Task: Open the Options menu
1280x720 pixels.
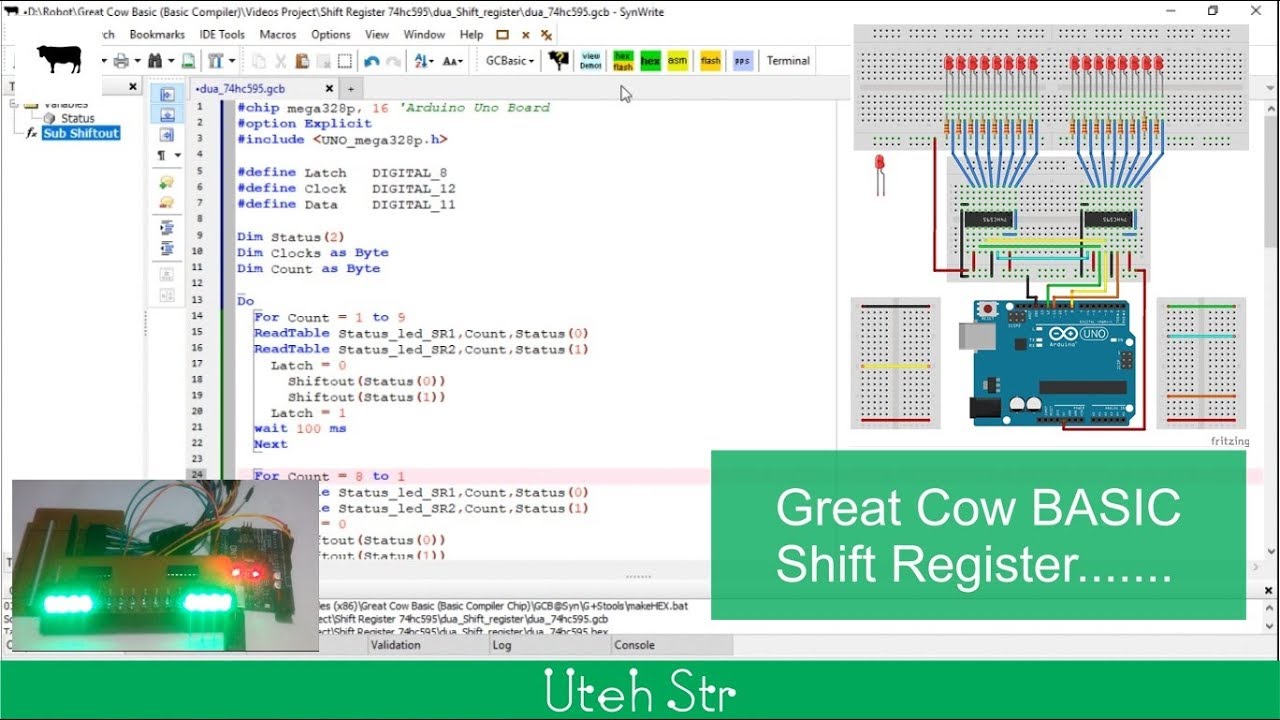Action: point(331,34)
